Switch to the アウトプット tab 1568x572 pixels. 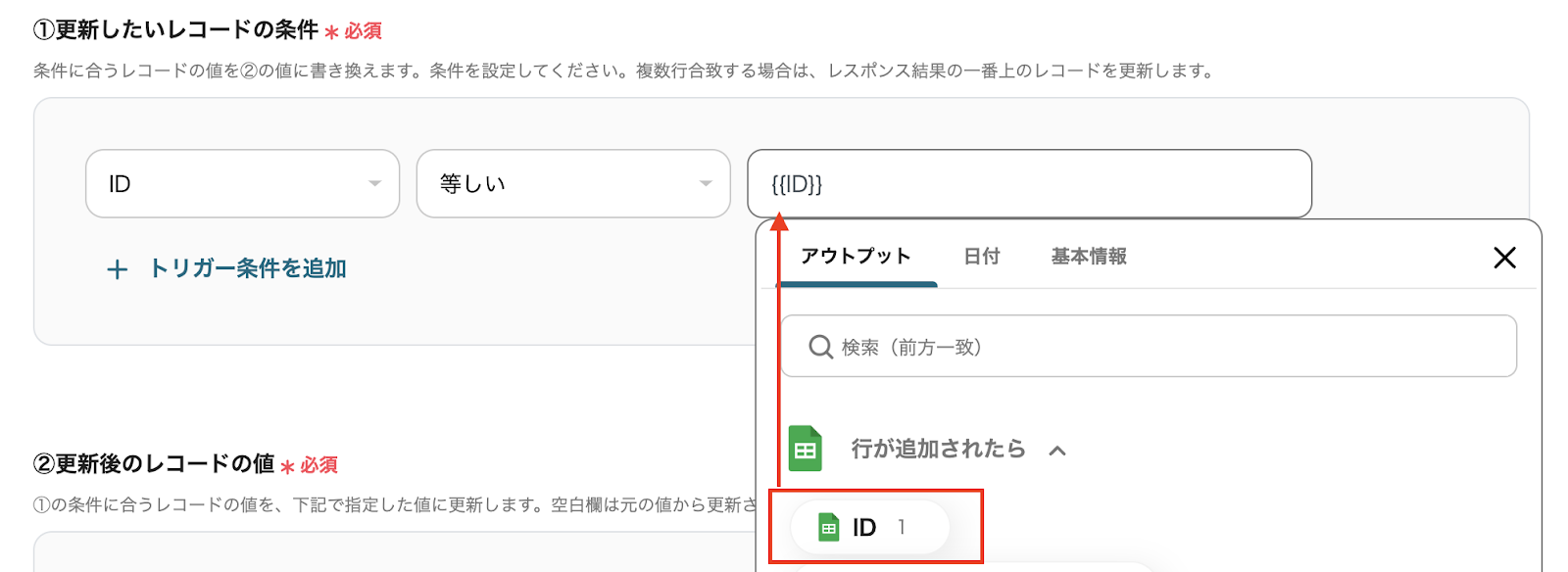[856, 257]
